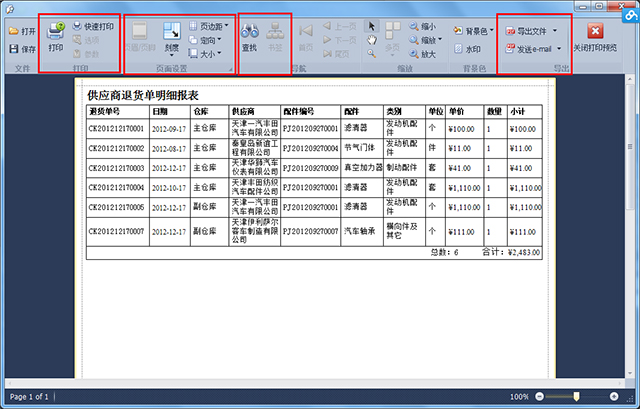Open the Export File (导出文件) dropdown
Image resolution: width=640 pixels, height=409 pixels.
pos(531,31)
